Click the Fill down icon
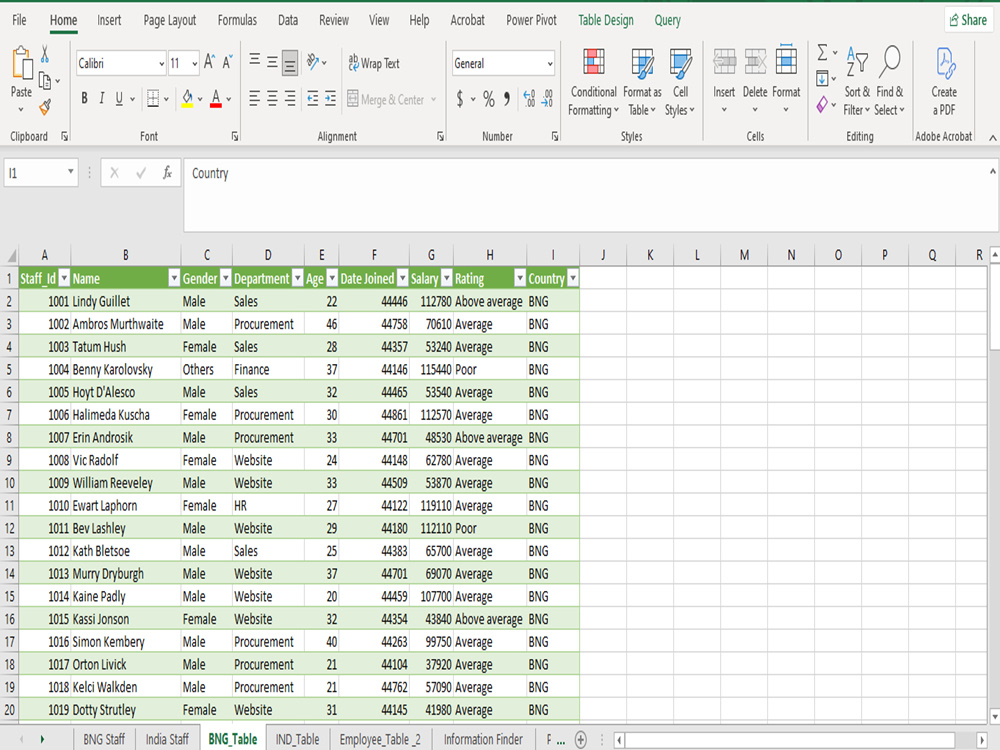1000x750 pixels. coord(822,79)
